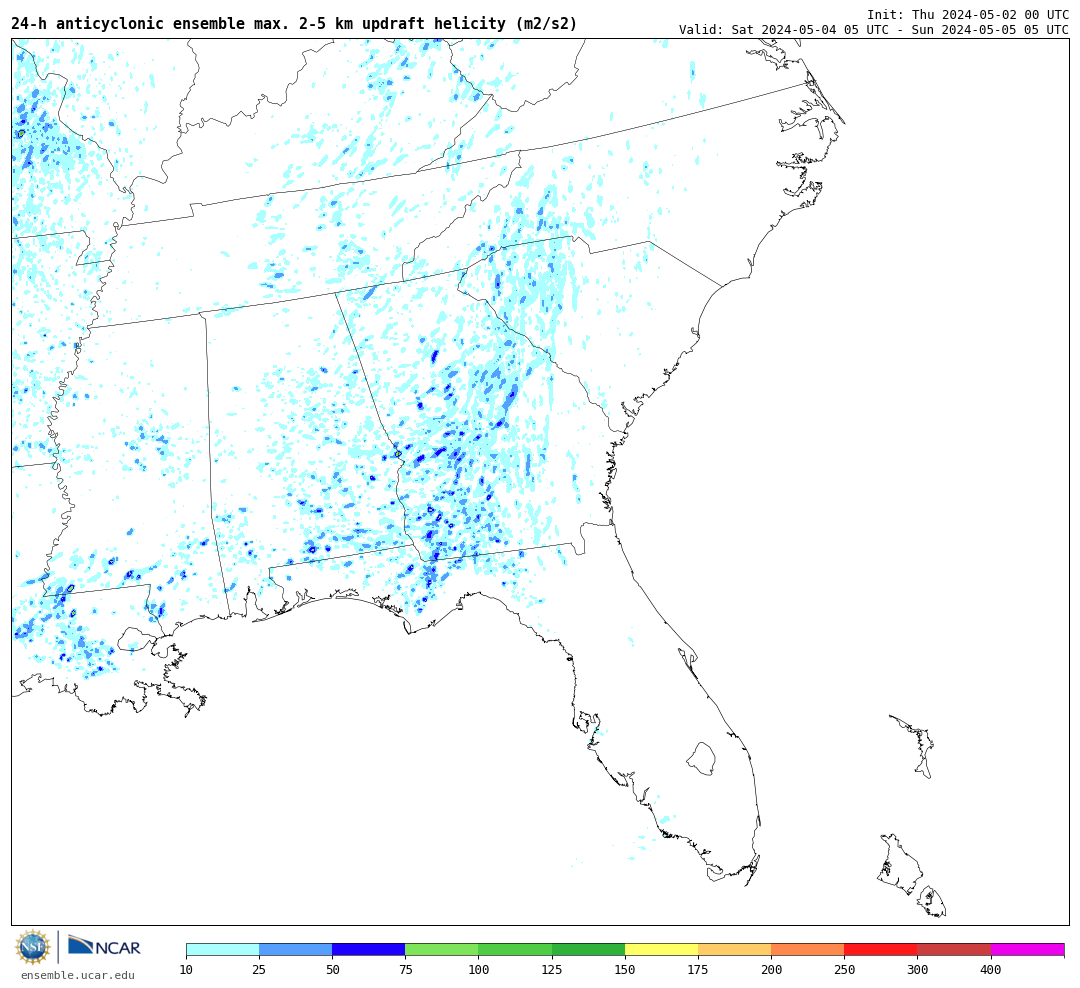Click the light green 75-100 colorbar segment
This screenshot has height=988, width=1080.
click(442, 949)
